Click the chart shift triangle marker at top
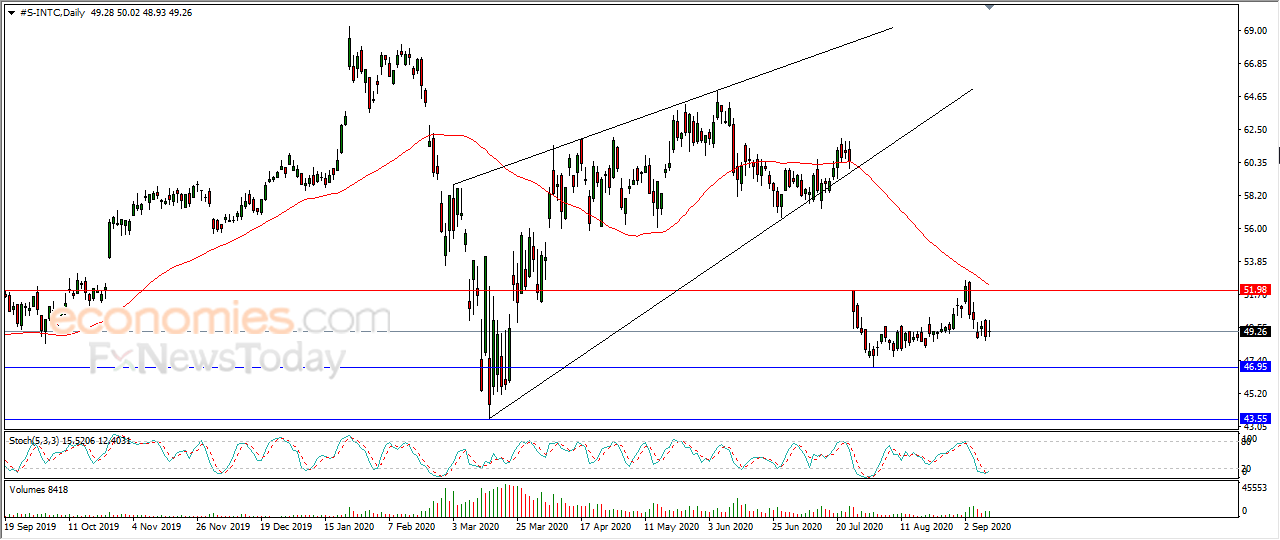The width and height of the screenshot is (1280, 540). click(x=990, y=8)
